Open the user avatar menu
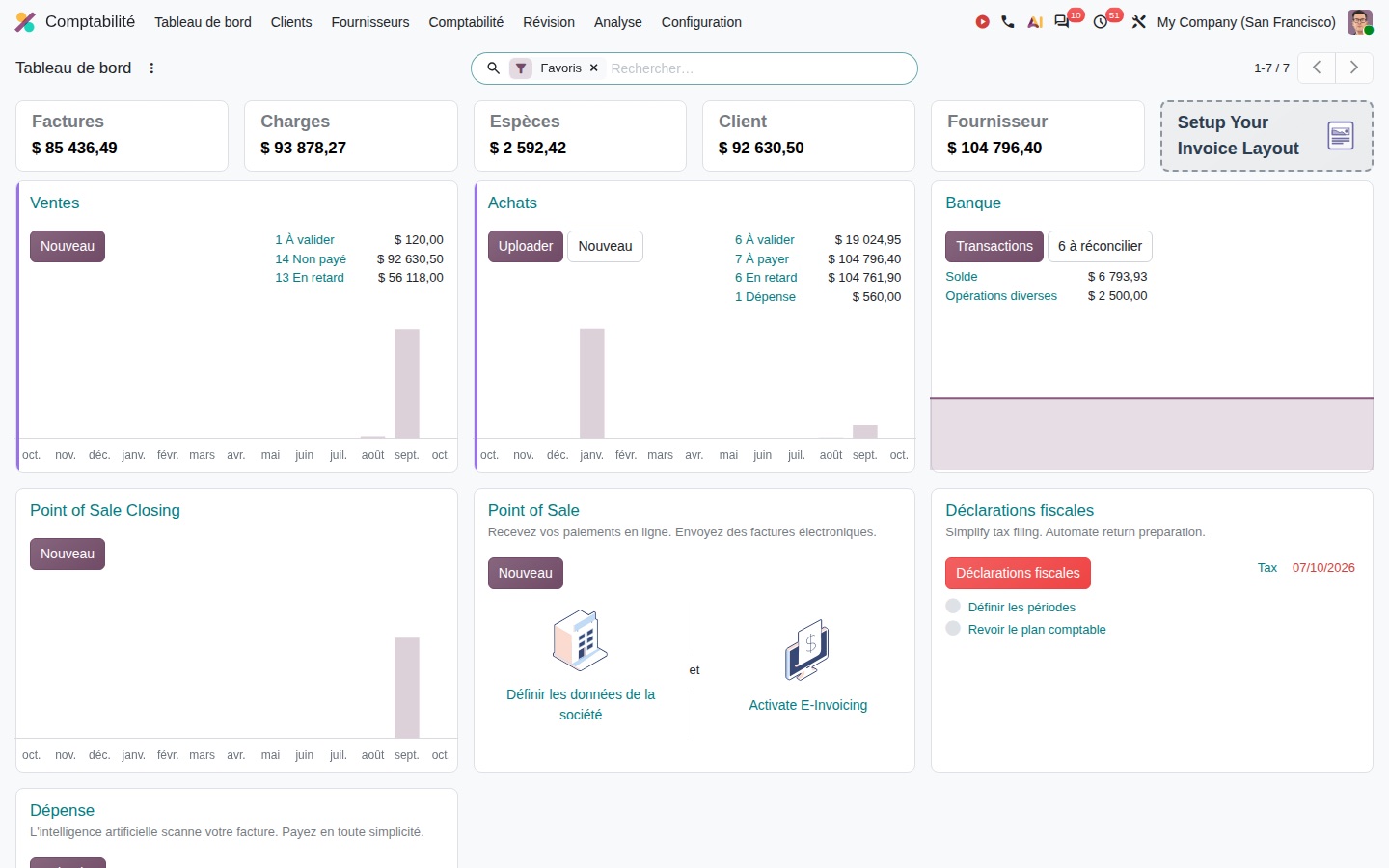The width and height of the screenshot is (1389, 868). click(1360, 21)
